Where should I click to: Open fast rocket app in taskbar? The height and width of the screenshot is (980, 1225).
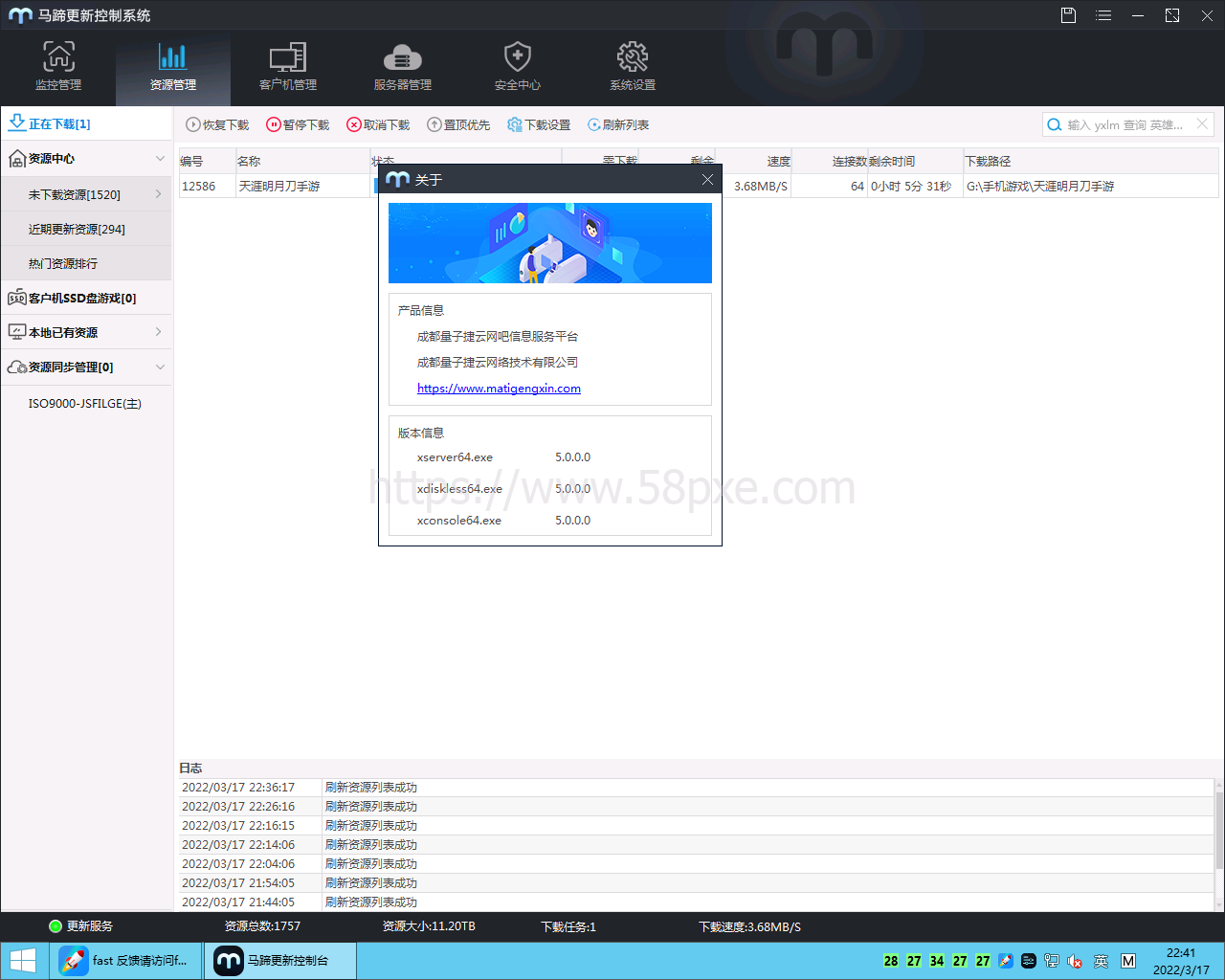tap(125, 961)
